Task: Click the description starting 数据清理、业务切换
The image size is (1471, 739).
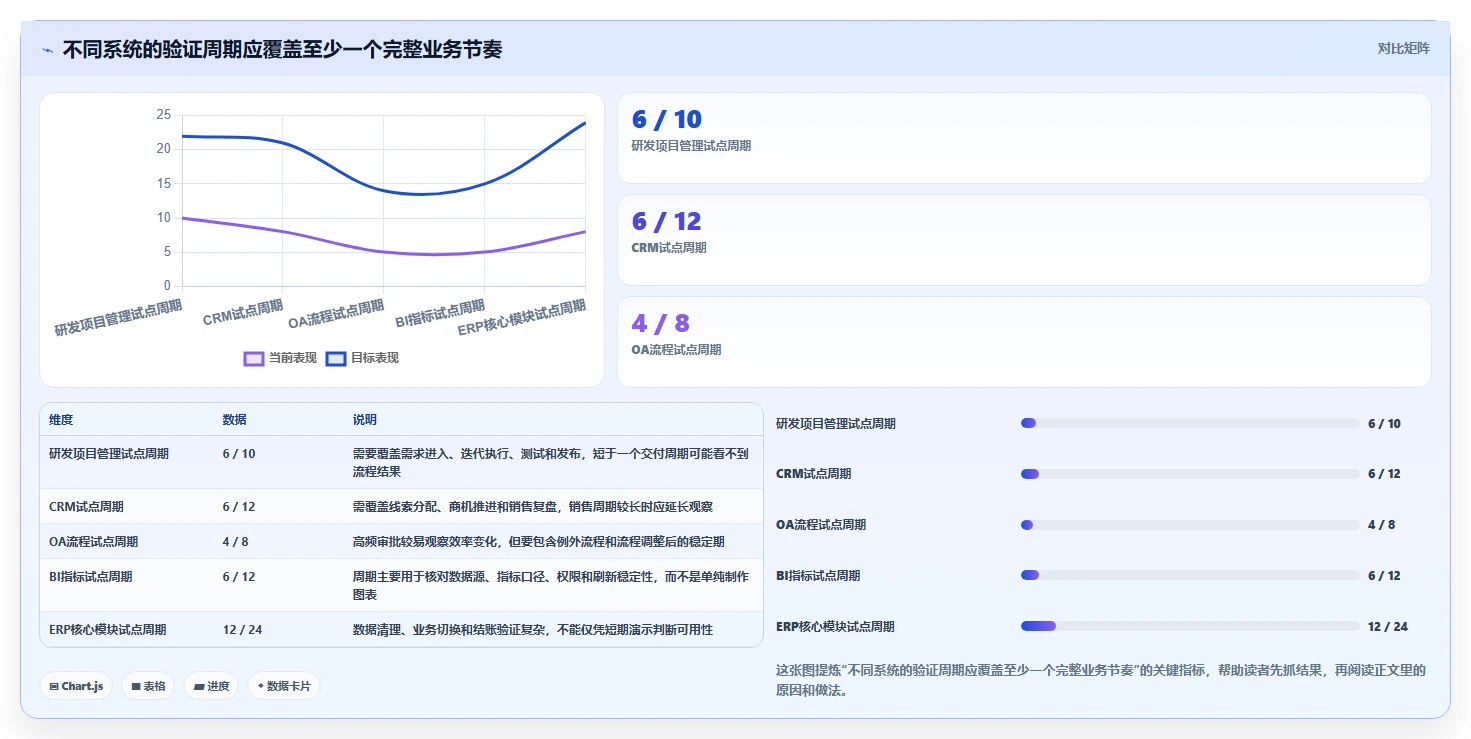Action: coord(533,630)
